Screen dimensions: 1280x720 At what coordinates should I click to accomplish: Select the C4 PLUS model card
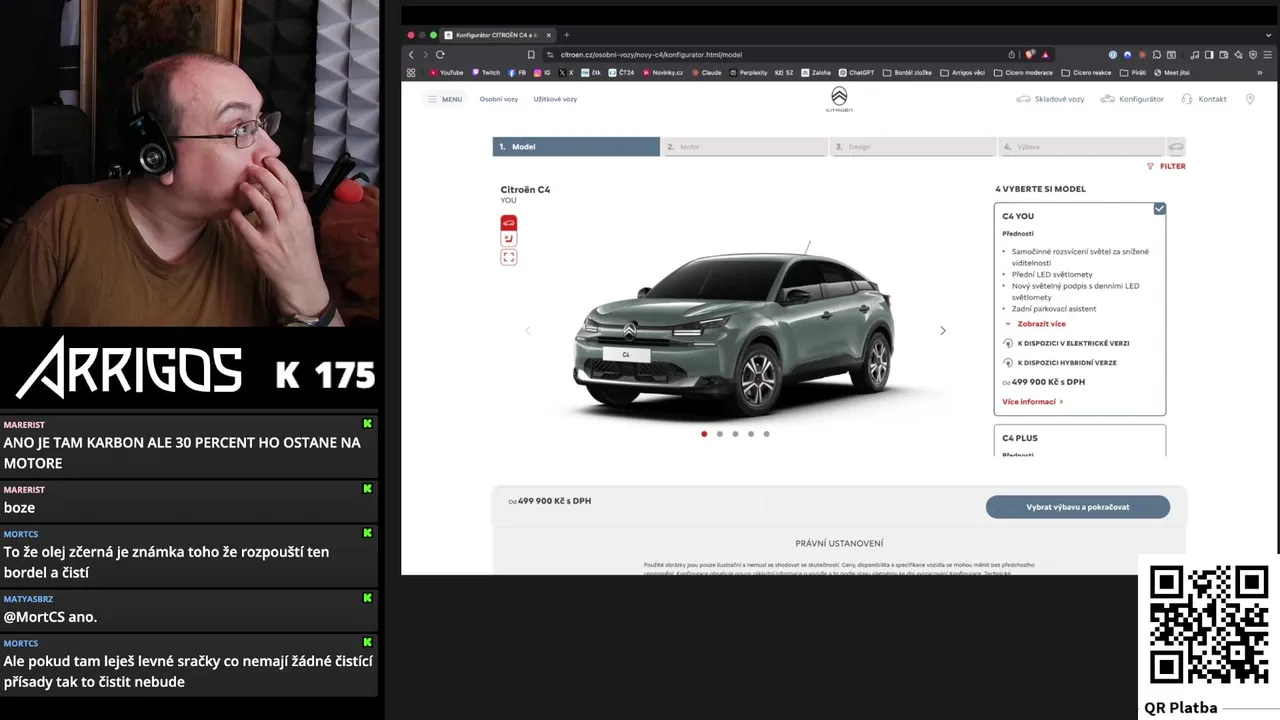click(1079, 441)
